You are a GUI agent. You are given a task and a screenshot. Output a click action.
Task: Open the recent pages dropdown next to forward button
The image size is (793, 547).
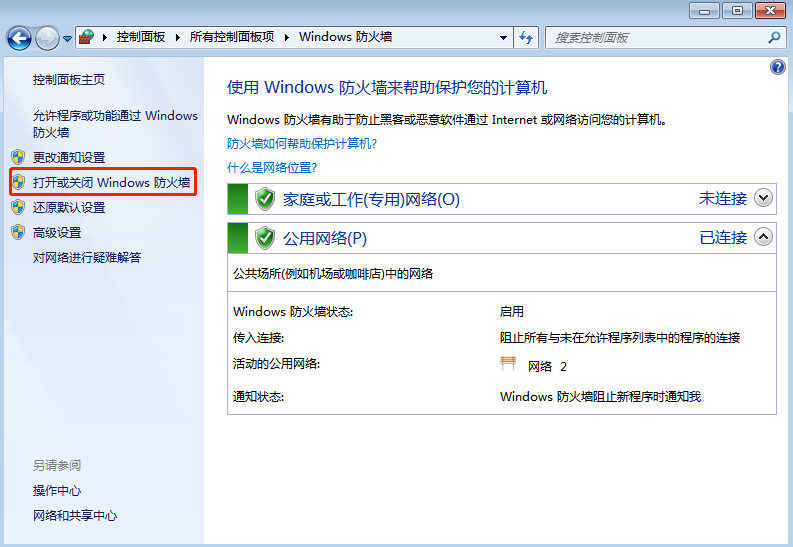pyautogui.click(x=67, y=38)
